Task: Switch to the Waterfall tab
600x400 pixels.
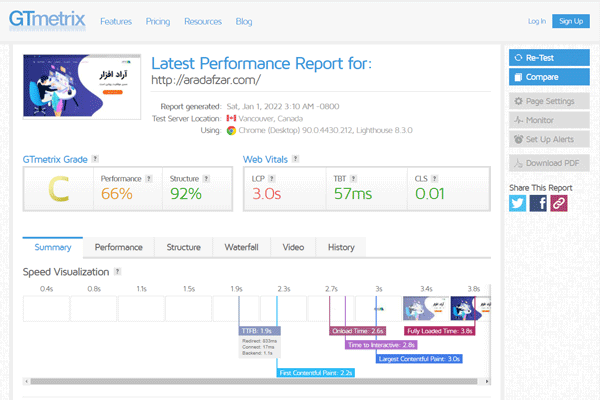Action: (240, 247)
